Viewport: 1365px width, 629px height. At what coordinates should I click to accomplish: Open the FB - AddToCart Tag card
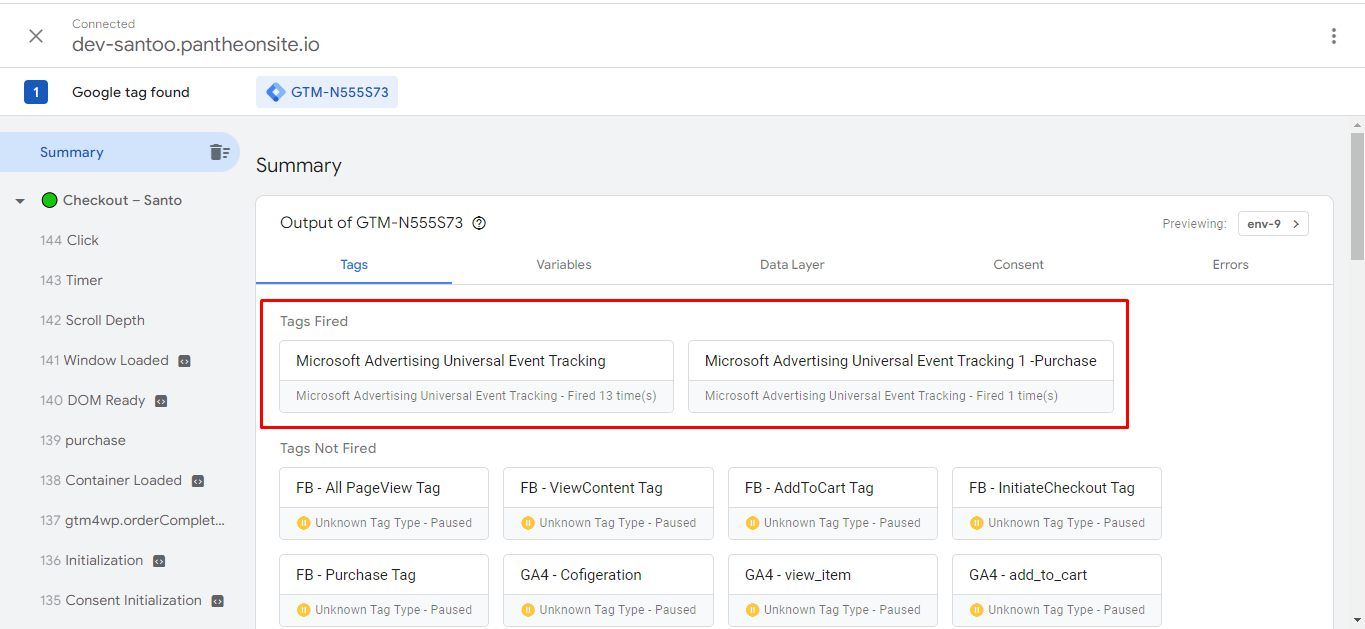pyautogui.click(x=833, y=503)
